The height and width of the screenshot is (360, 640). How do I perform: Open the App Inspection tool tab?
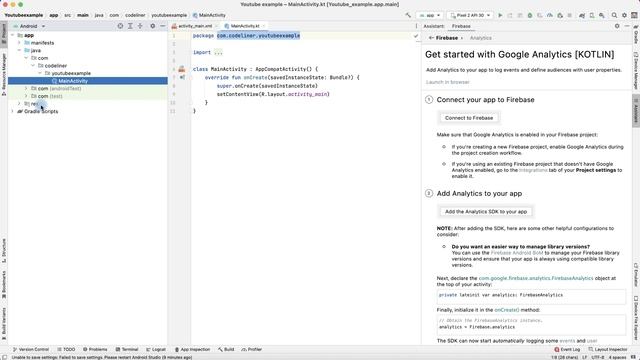click(192, 349)
